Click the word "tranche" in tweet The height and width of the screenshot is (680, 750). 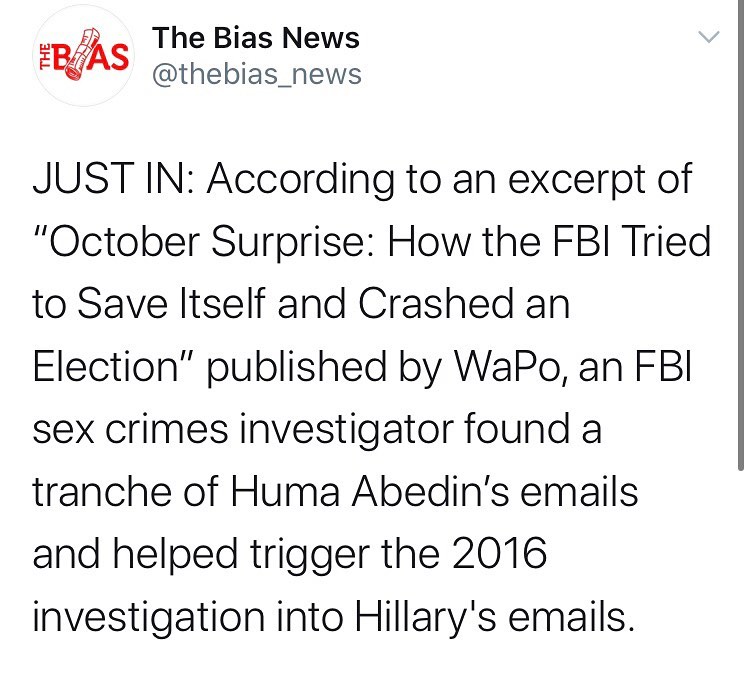[x=102, y=492]
